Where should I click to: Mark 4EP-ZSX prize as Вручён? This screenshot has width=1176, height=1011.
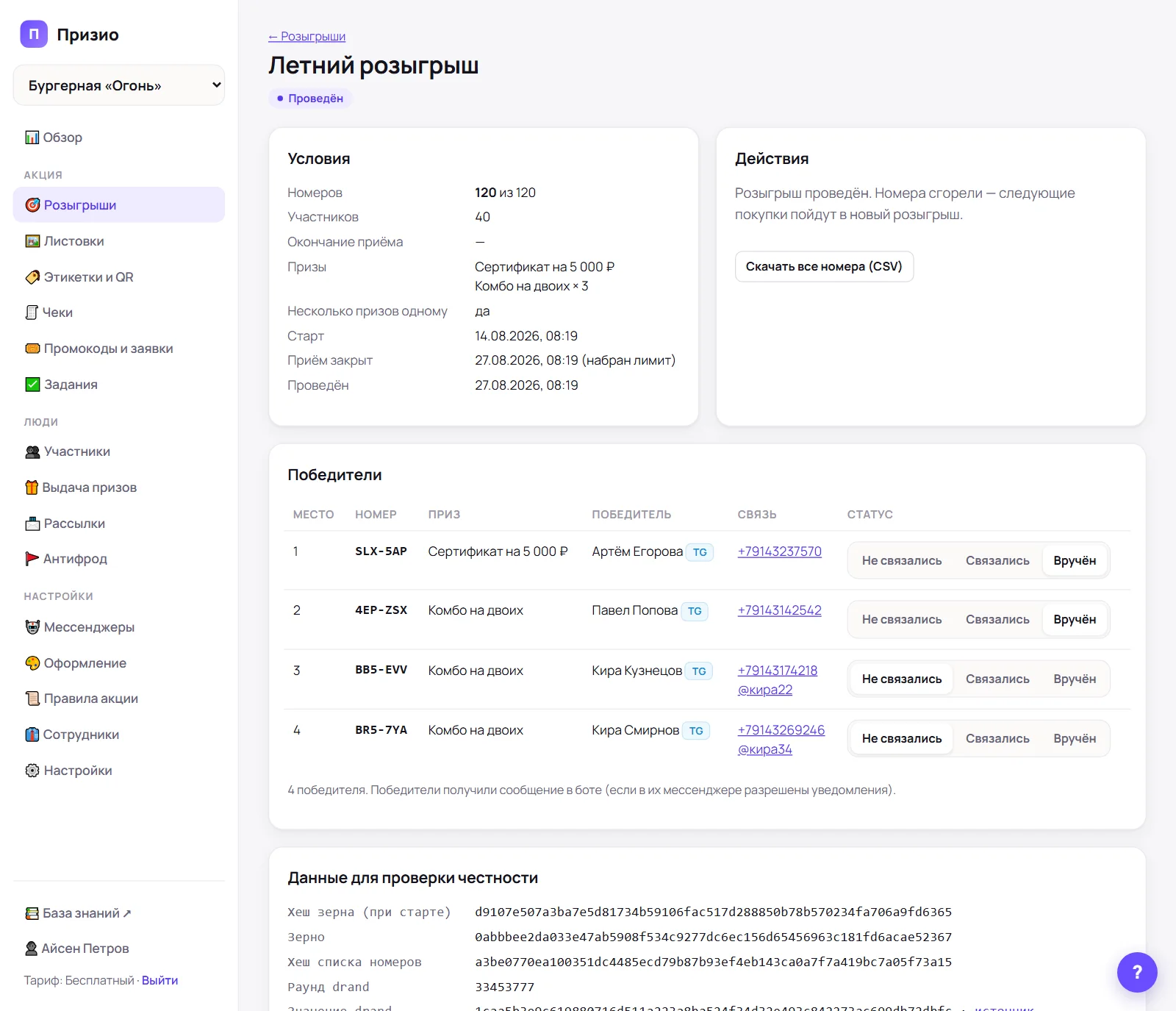[x=1075, y=619]
